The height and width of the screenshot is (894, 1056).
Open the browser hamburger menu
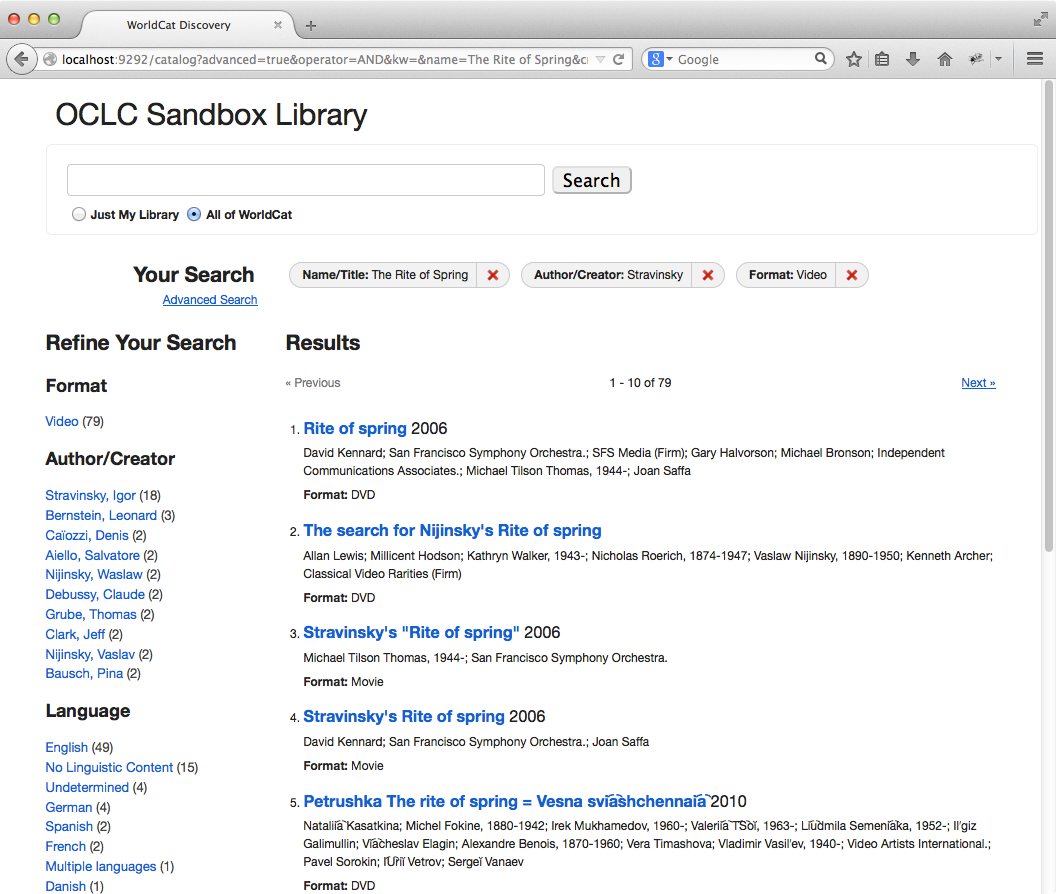(x=1035, y=59)
